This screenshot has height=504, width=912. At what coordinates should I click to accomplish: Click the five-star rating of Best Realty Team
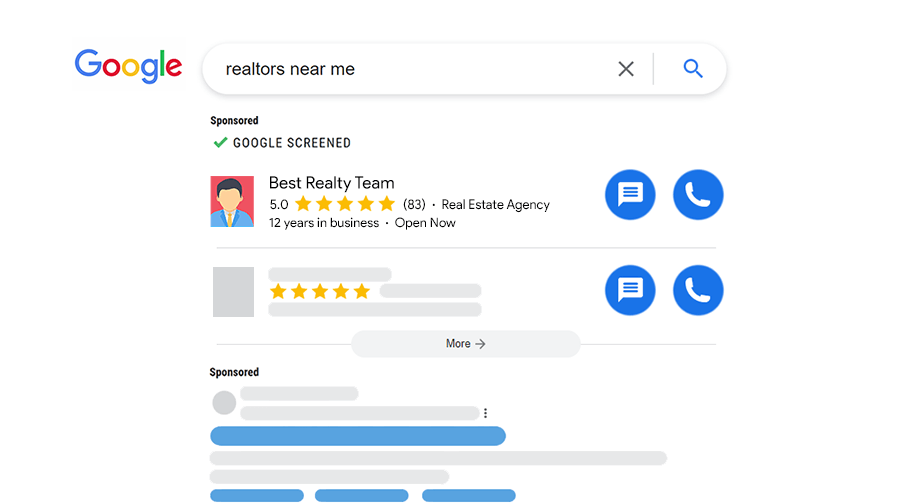pos(345,204)
